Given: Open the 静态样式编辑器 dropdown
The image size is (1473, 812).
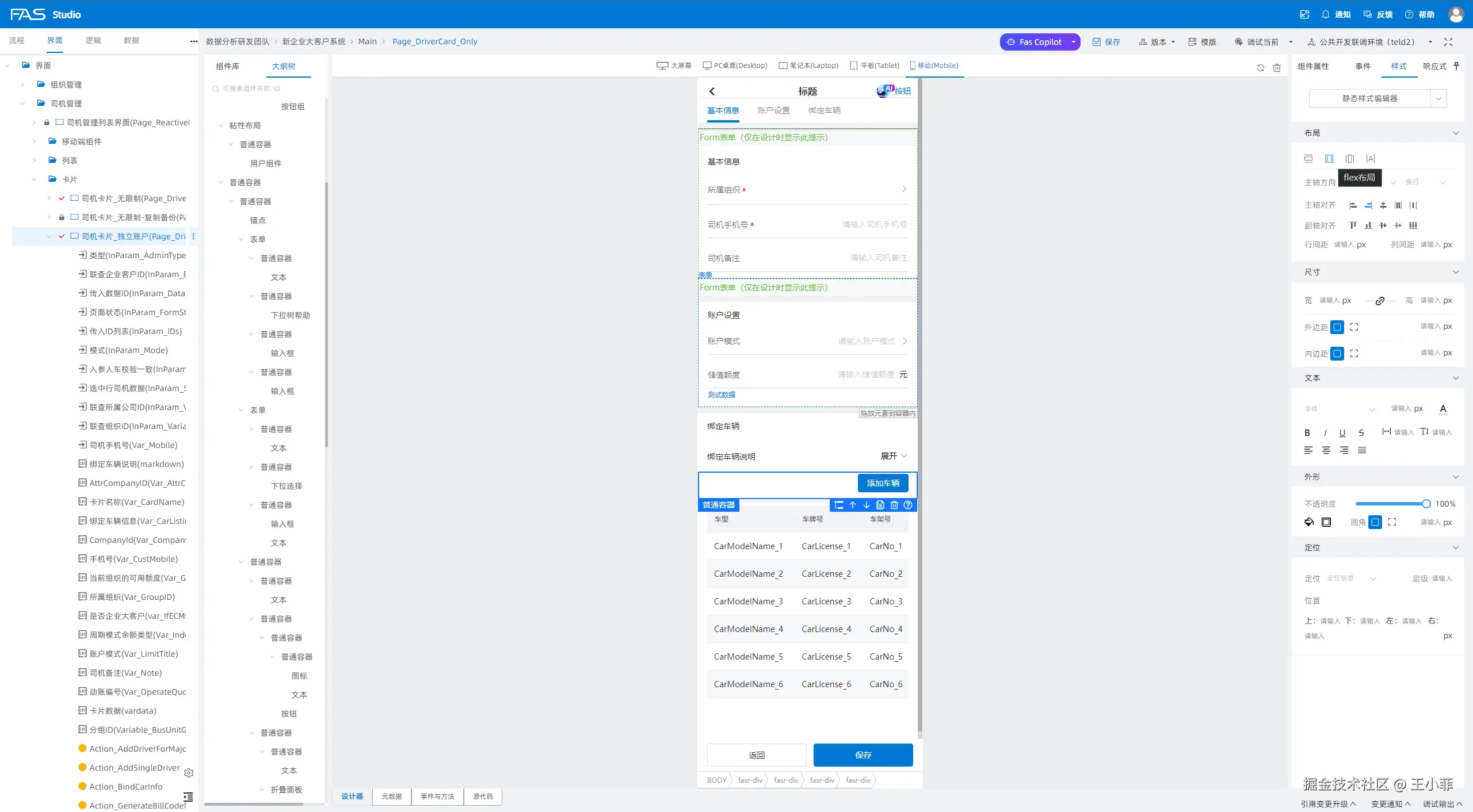Looking at the screenshot, I should click(1438, 98).
